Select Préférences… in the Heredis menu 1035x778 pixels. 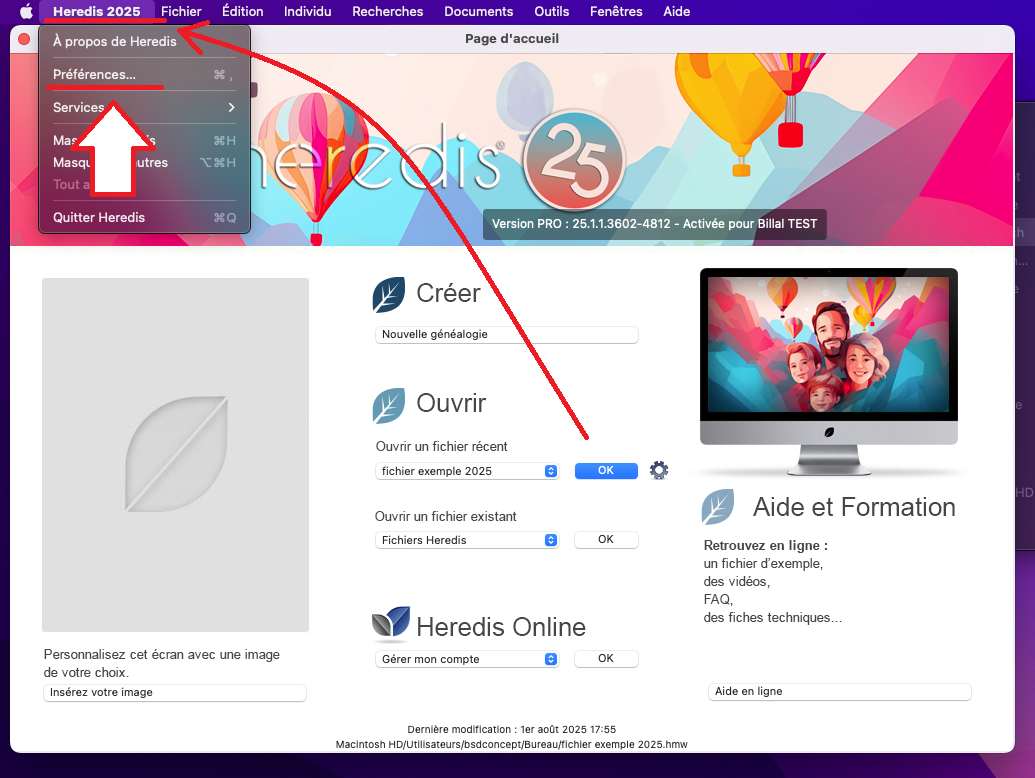(94, 75)
